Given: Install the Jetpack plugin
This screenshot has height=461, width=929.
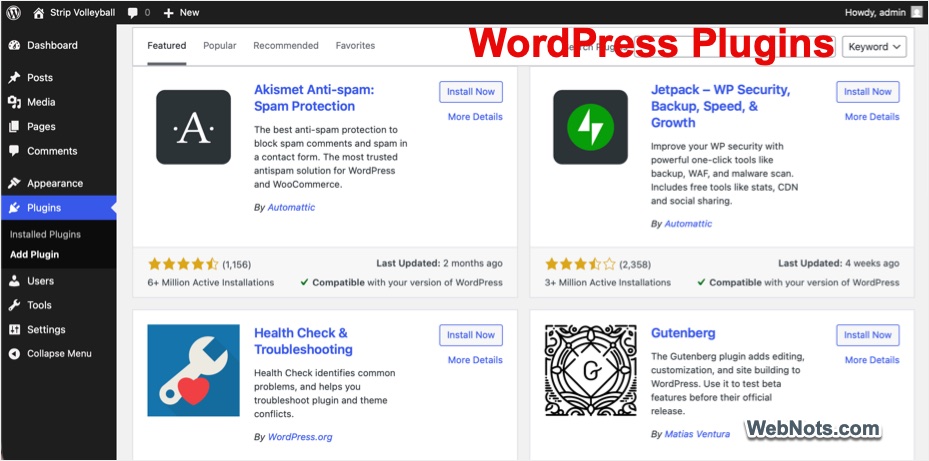Looking at the screenshot, I should pyautogui.click(x=868, y=92).
